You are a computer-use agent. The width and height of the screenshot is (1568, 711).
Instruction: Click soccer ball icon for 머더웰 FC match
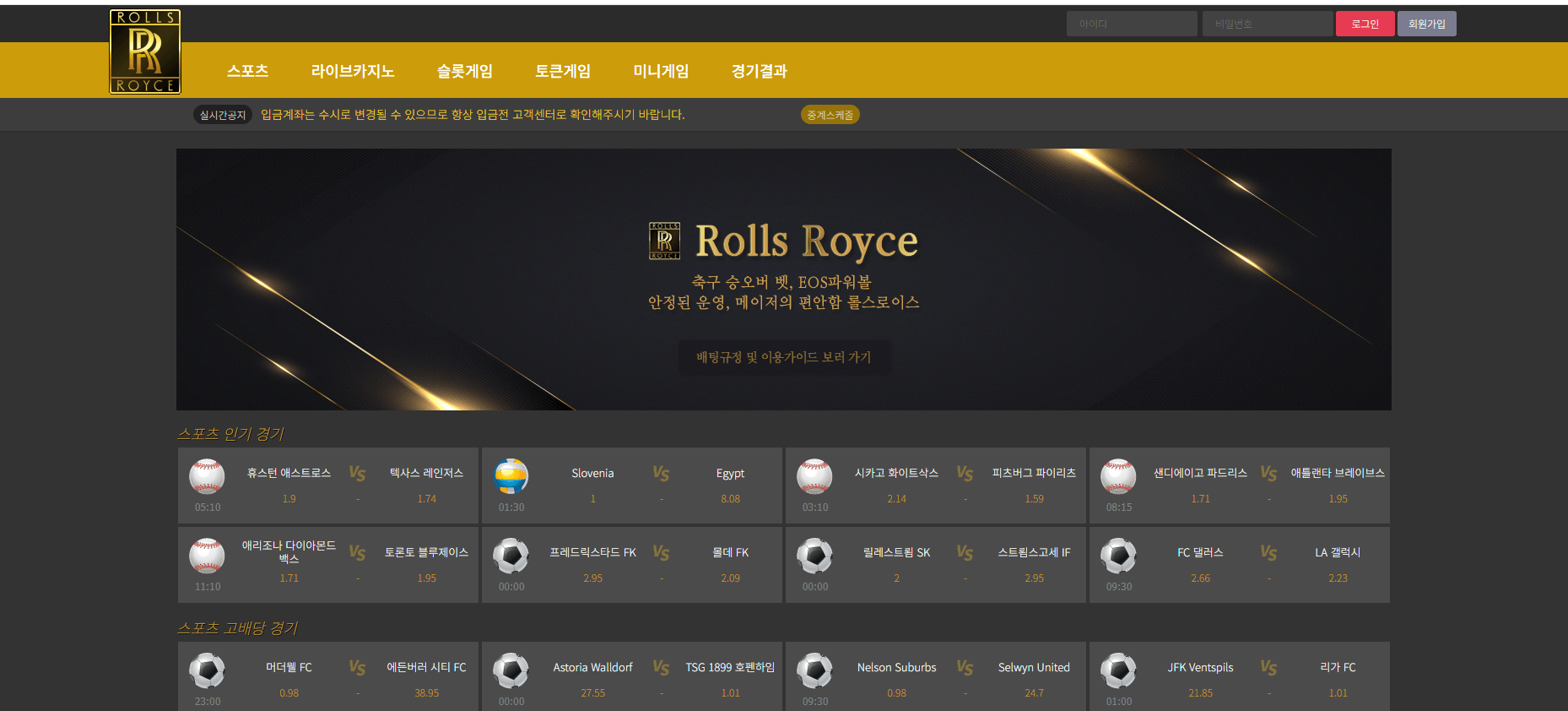207,671
